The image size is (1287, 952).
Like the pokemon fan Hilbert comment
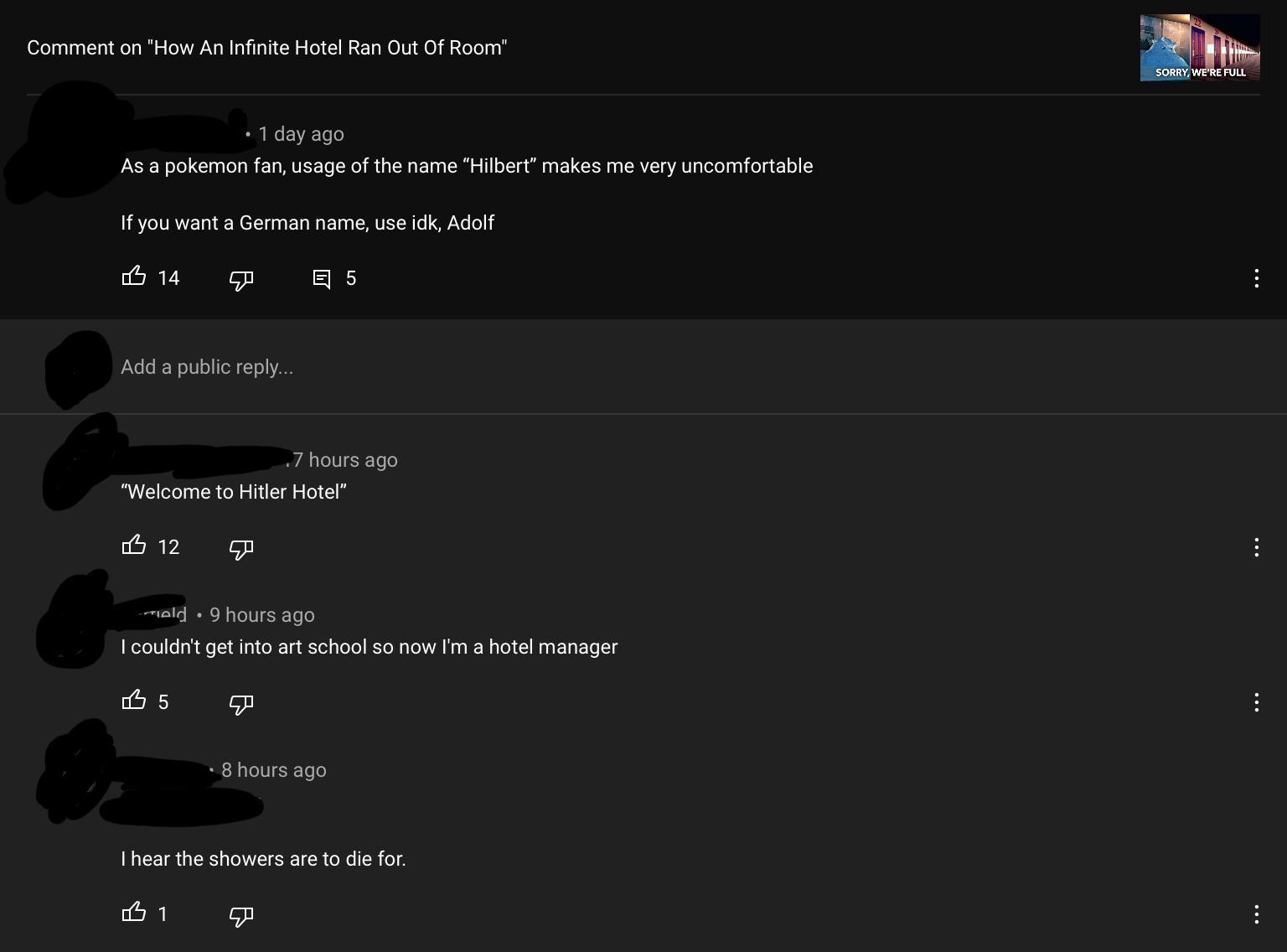coord(134,277)
